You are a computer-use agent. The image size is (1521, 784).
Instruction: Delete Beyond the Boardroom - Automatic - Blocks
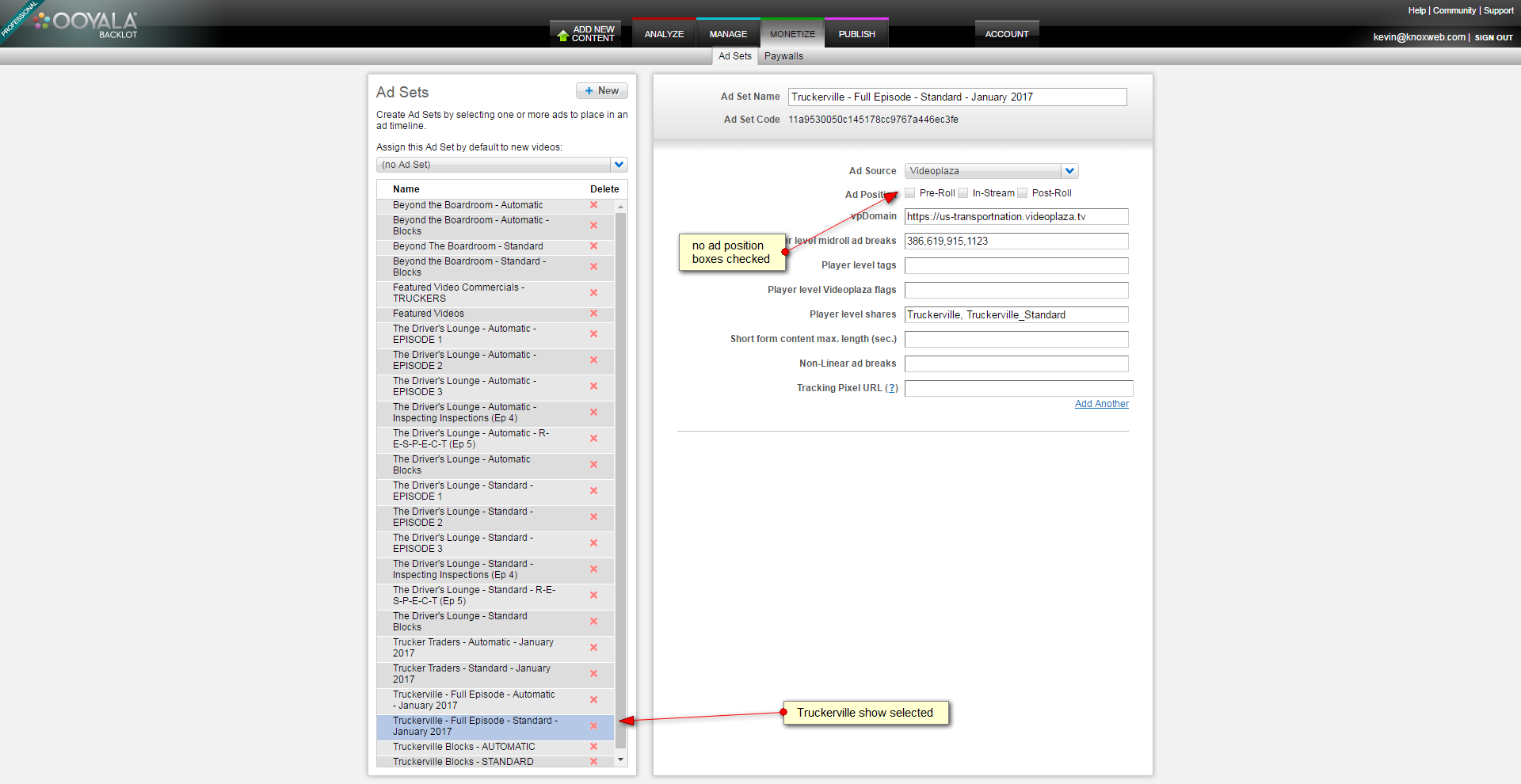pyautogui.click(x=593, y=226)
